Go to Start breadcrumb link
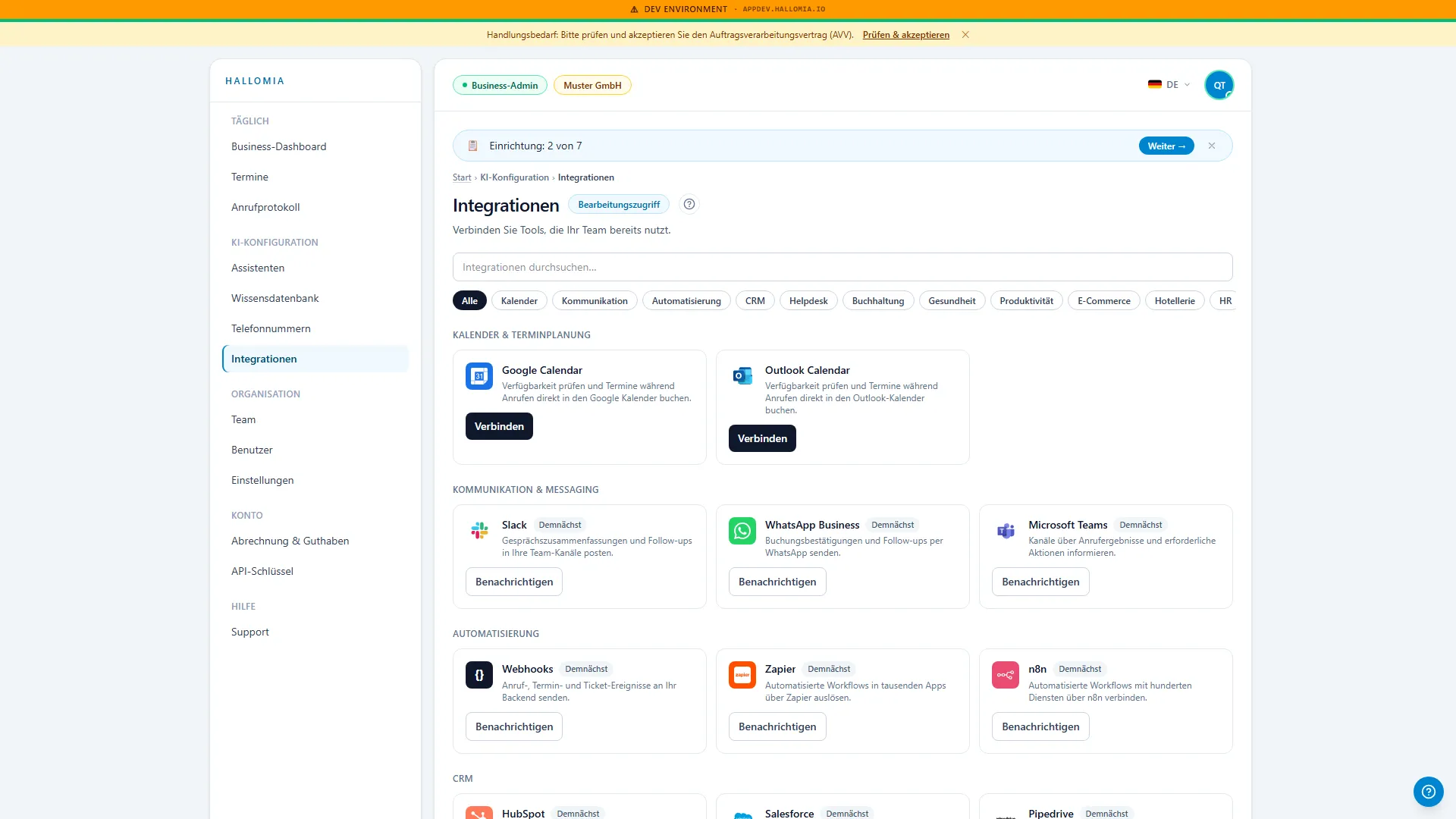The width and height of the screenshot is (1456, 819). [x=462, y=177]
